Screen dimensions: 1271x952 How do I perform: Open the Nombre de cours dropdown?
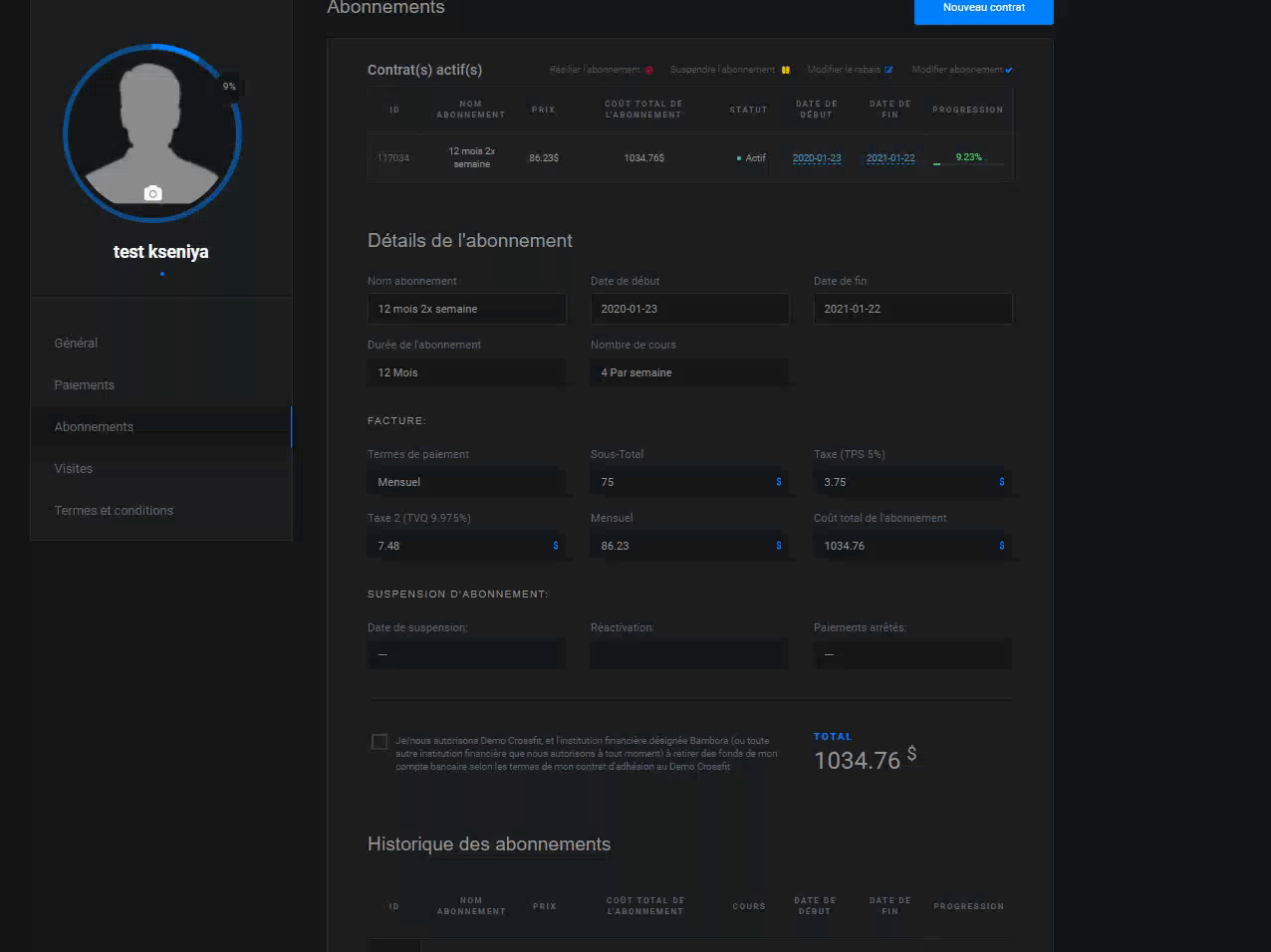(689, 372)
